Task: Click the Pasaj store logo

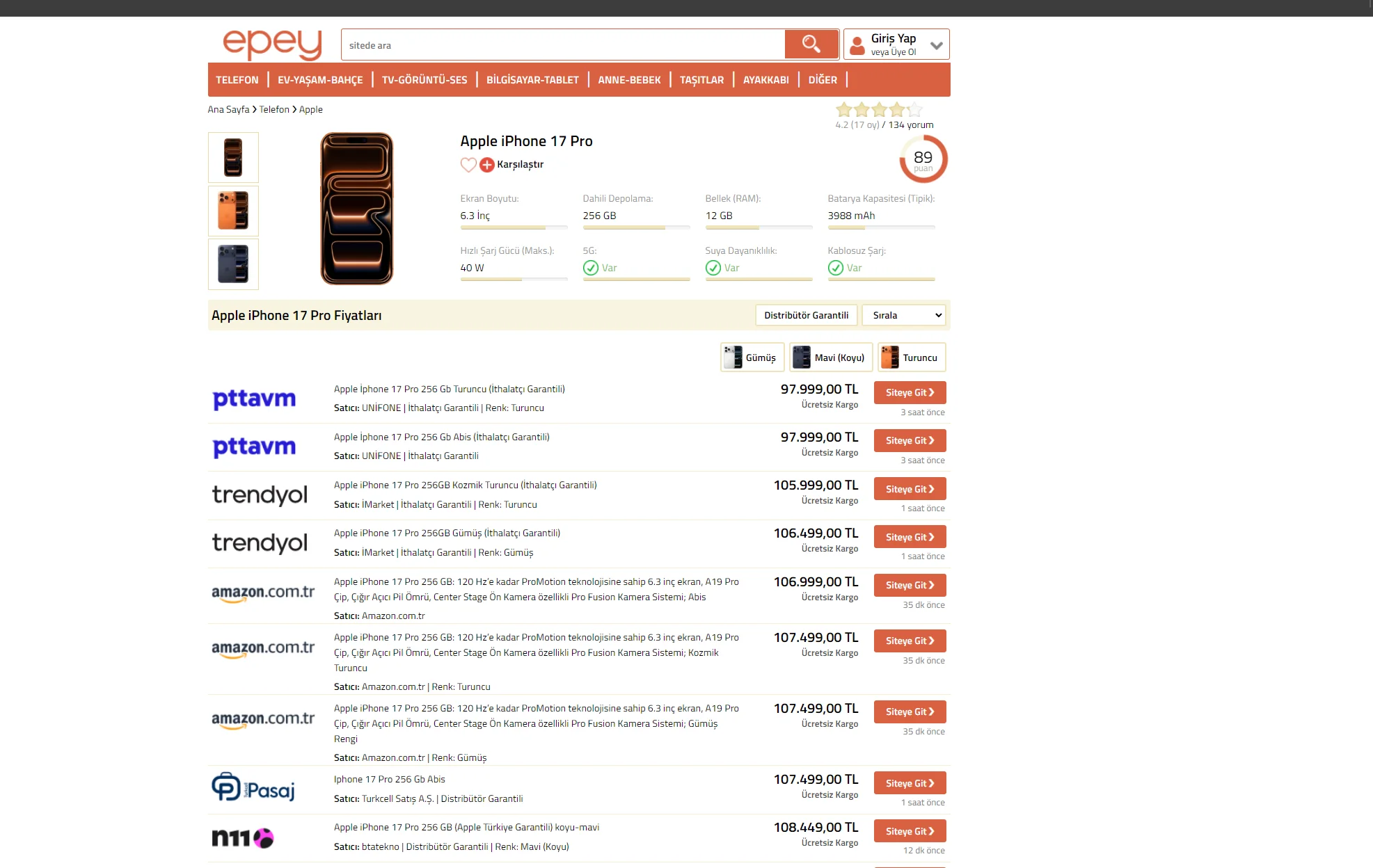Action: (x=253, y=787)
